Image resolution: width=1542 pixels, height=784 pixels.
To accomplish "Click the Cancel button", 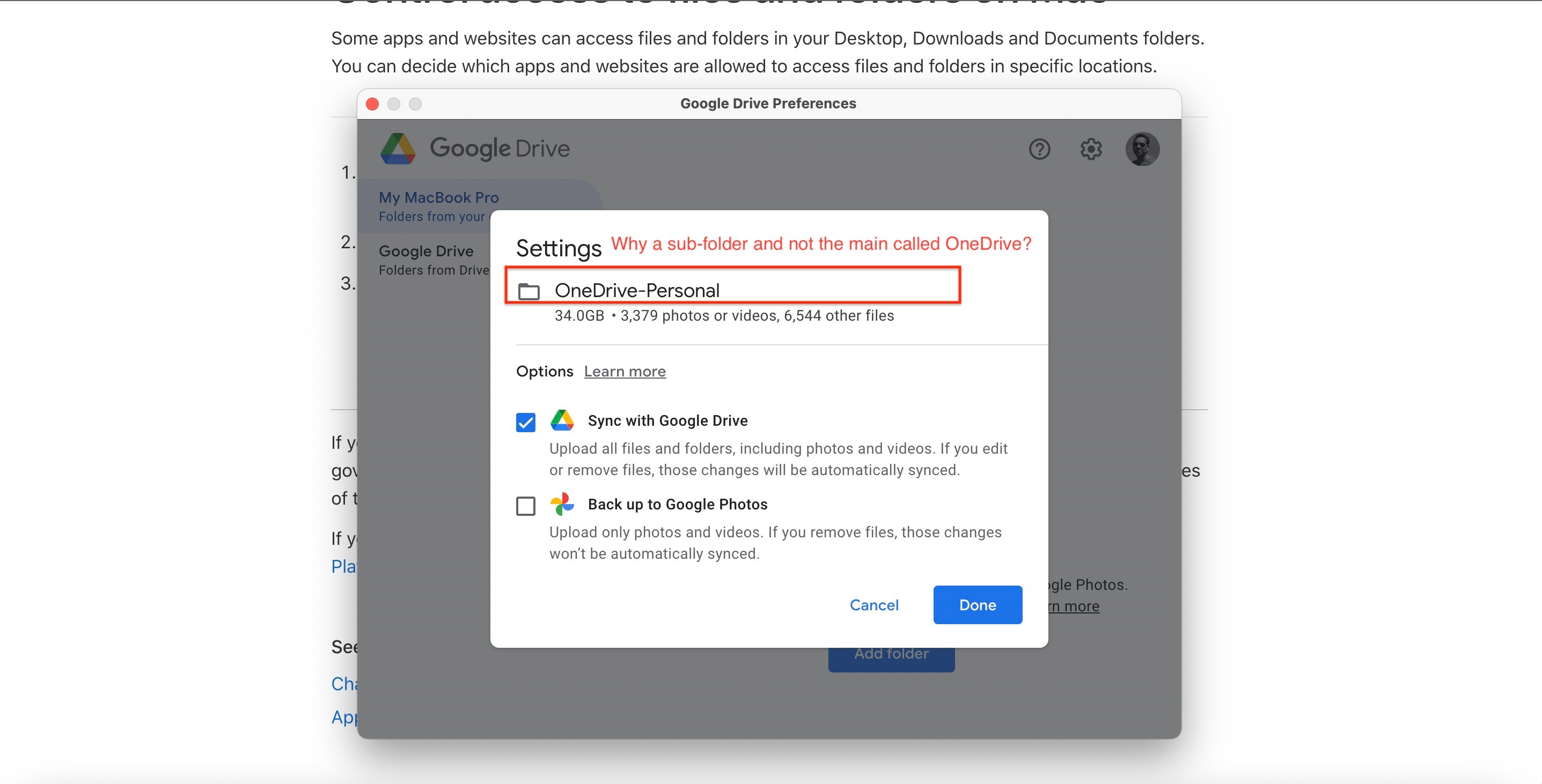I will point(874,605).
